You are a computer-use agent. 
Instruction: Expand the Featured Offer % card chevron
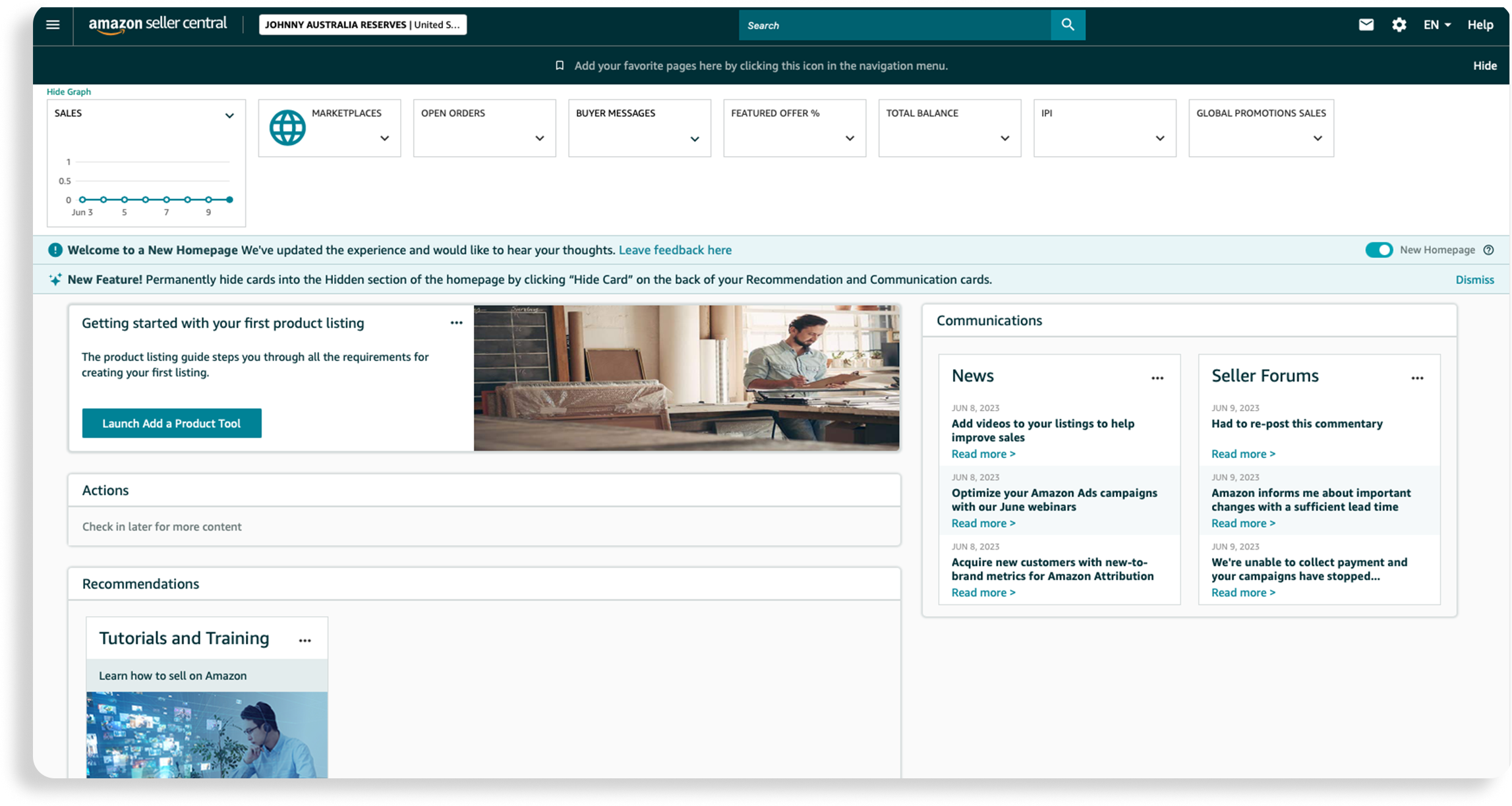point(850,138)
